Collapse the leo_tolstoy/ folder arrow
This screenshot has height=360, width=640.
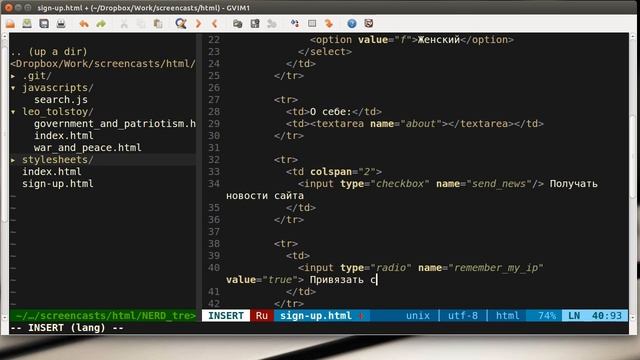click(13, 112)
